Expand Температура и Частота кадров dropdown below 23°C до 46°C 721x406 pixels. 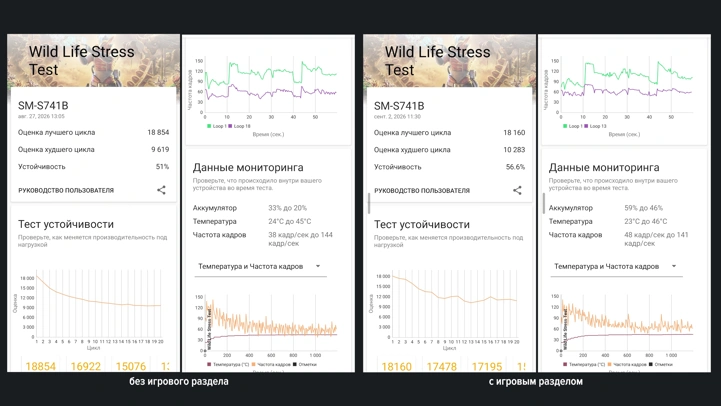tap(616, 267)
